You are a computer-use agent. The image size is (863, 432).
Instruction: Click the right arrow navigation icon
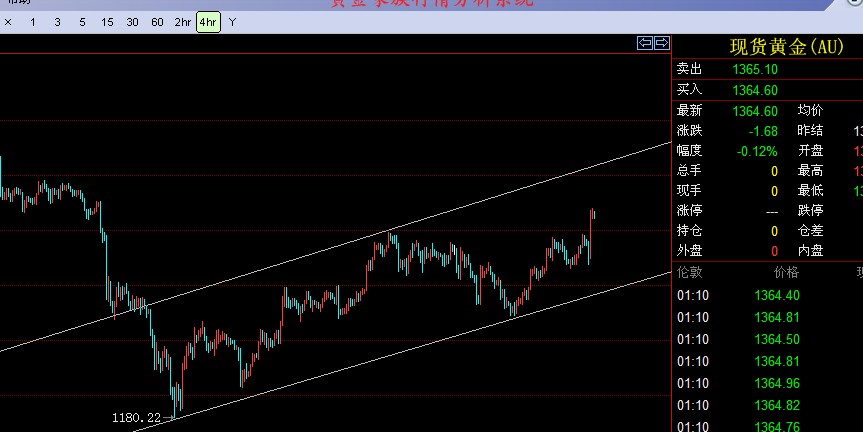(x=662, y=43)
